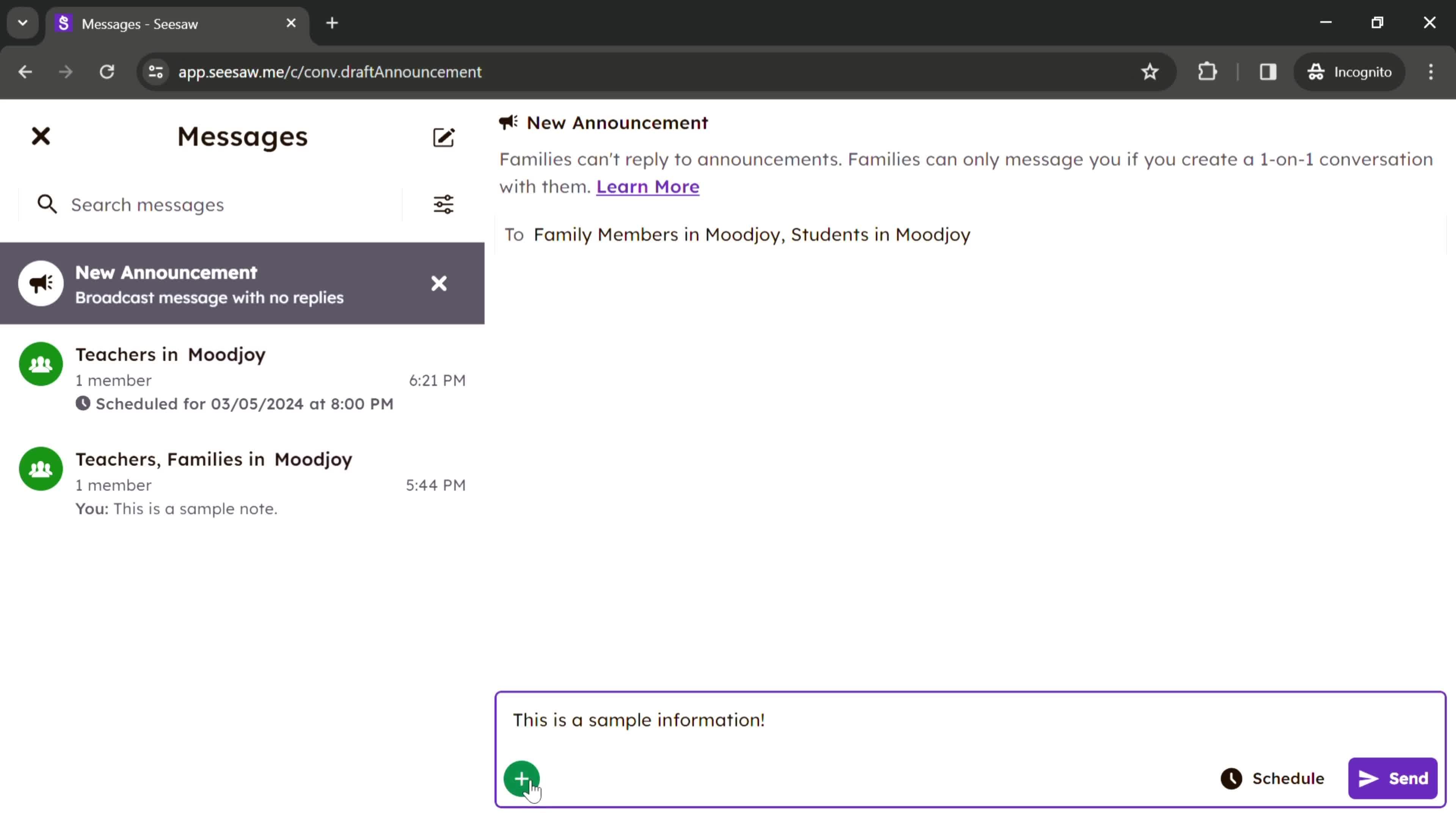Click the Send button to broadcast announcement
1456x819 pixels.
[1393, 778]
